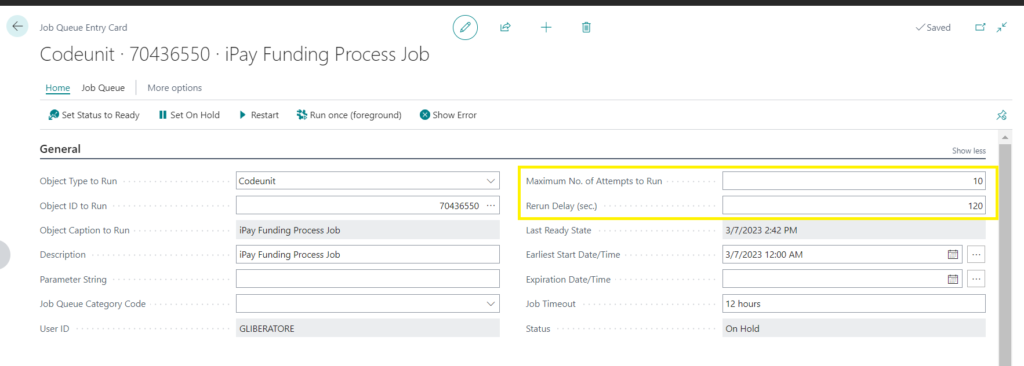Screen dimensions: 1024x366
Task: Click the Rerun Delay (sec.) field
Action: (x=854, y=206)
